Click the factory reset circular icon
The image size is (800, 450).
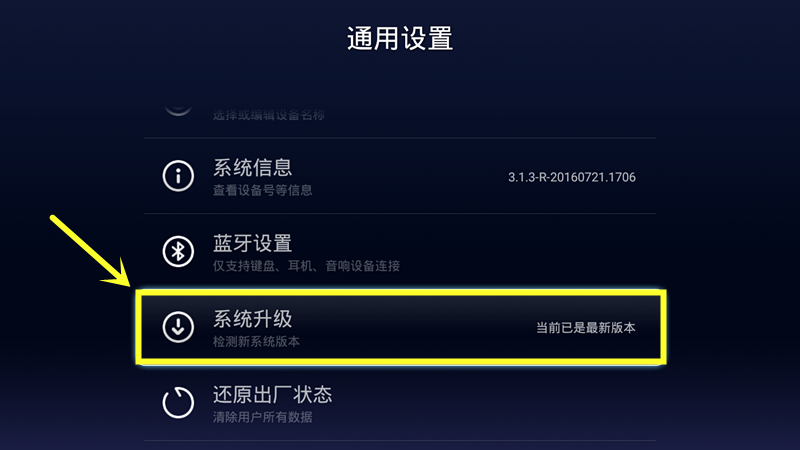point(178,403)
